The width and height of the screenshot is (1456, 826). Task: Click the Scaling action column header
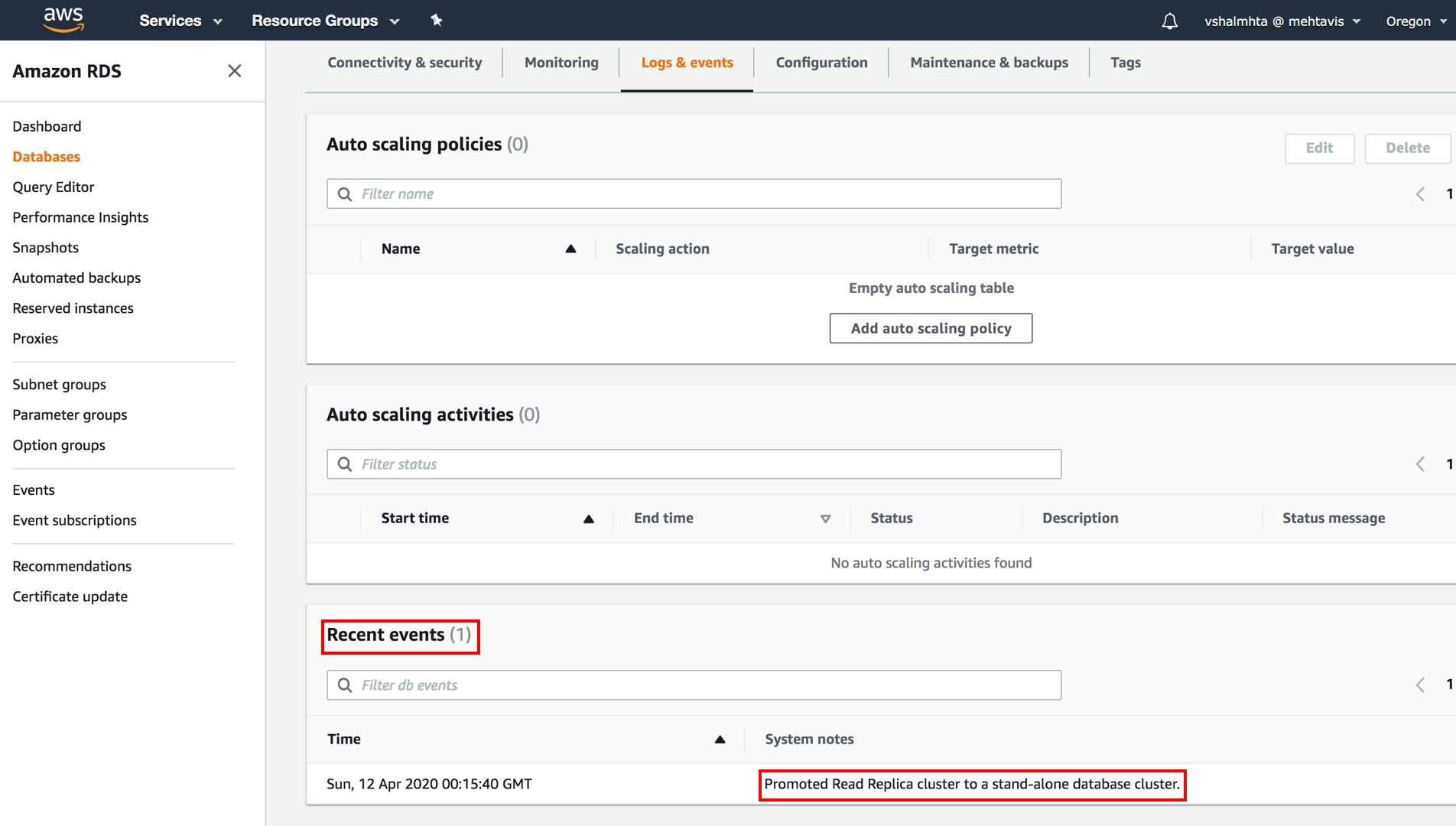coord(662,249)
